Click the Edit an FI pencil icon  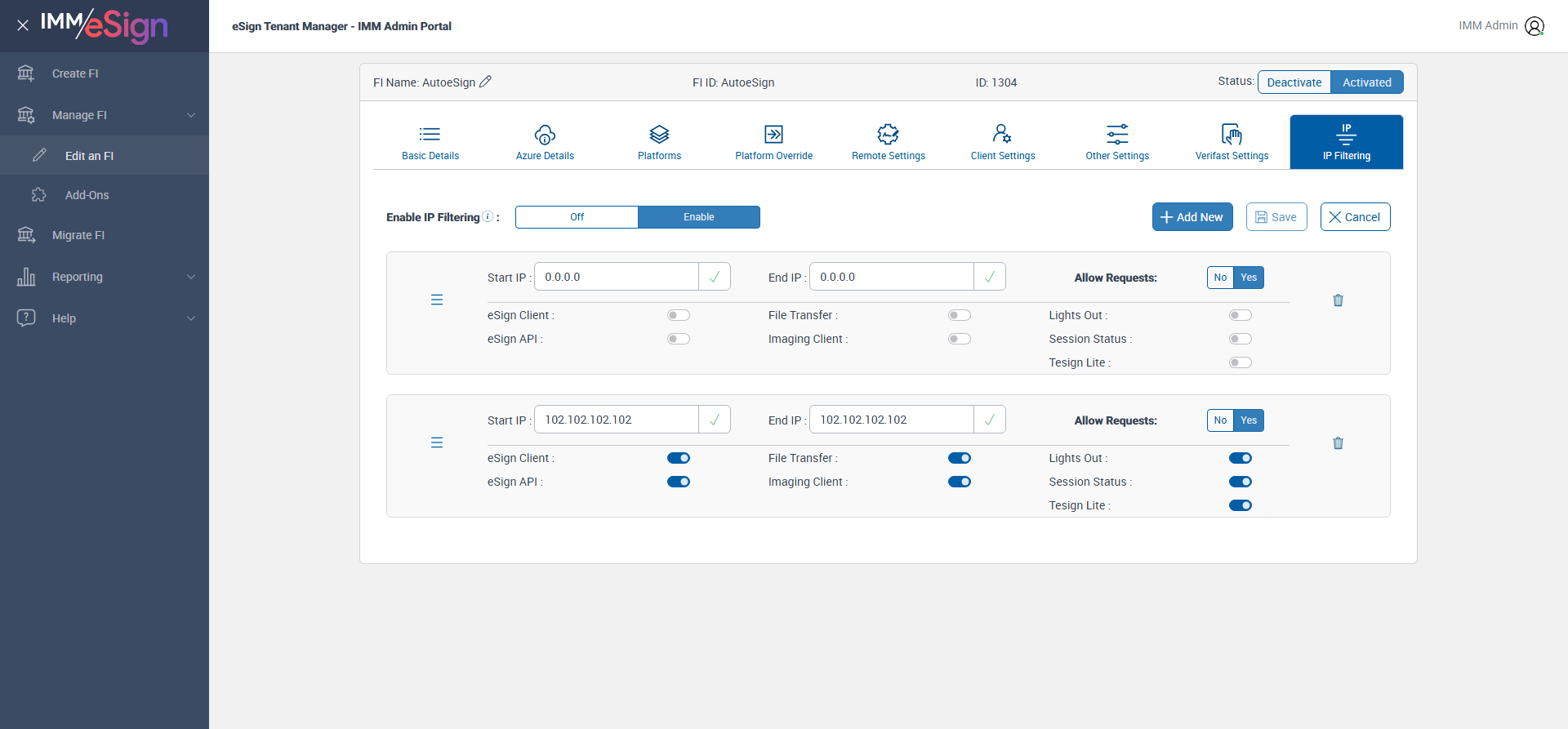pos(39,155)
